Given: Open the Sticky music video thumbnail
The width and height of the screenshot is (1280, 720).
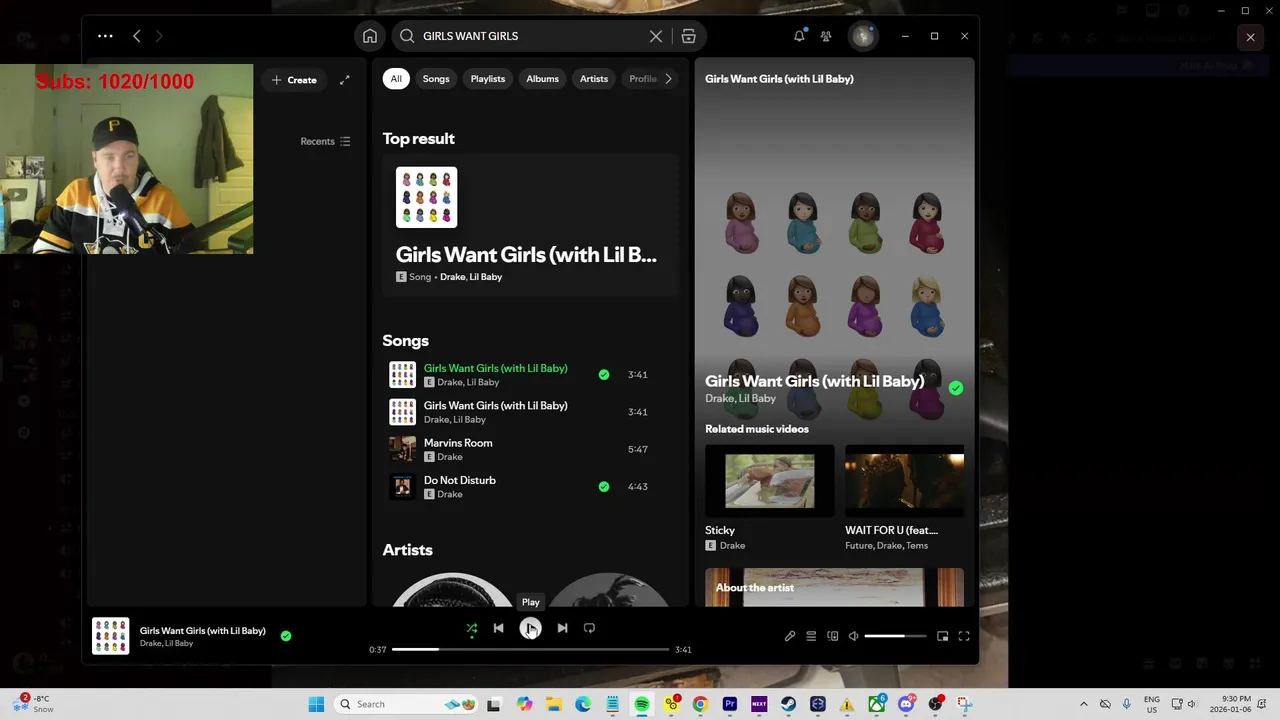Looking at the screenshot, I should pos(769,481).
